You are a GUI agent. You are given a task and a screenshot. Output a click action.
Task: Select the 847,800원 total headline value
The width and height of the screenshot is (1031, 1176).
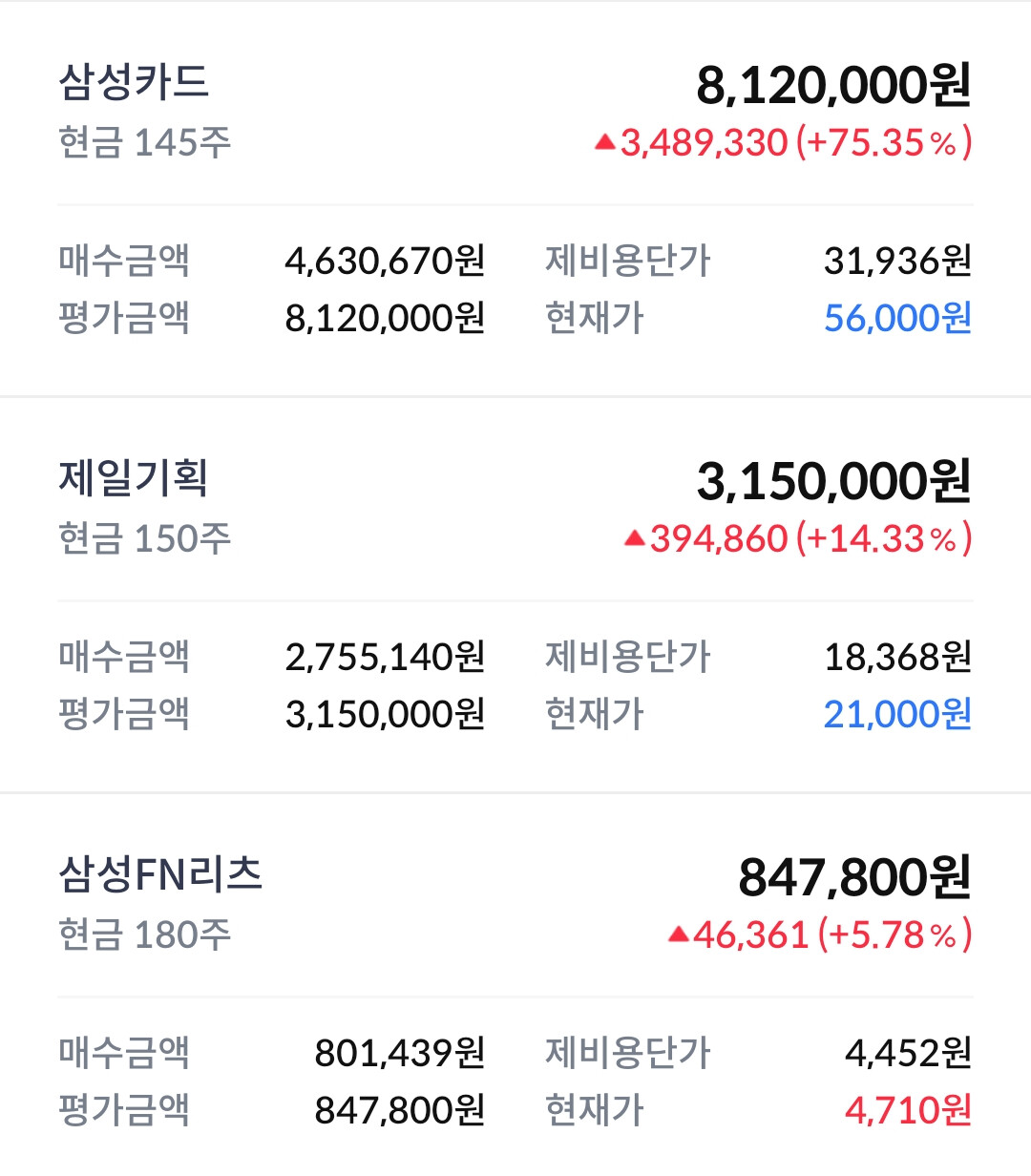(854, 877)
